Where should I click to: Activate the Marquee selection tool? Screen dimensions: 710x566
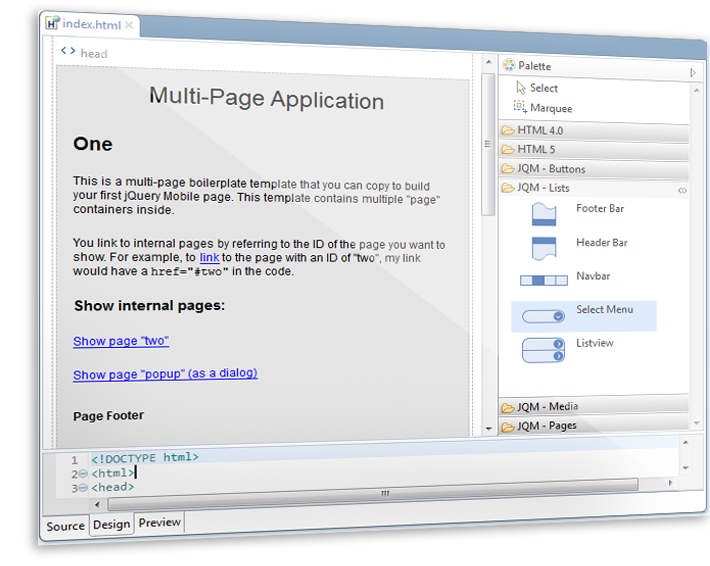(x=550, y=108)
